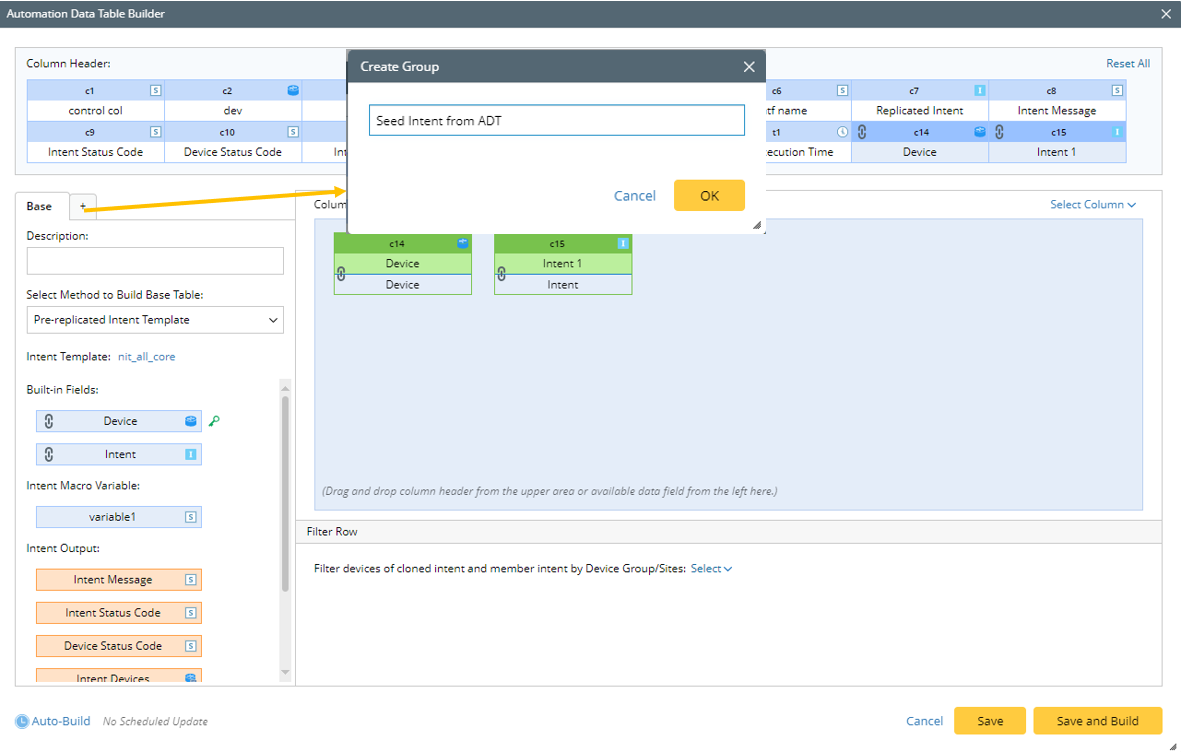Click the string icon on c8 header
The image size is (1181, 756).
pyautogui.click(x=1117, y=90)
